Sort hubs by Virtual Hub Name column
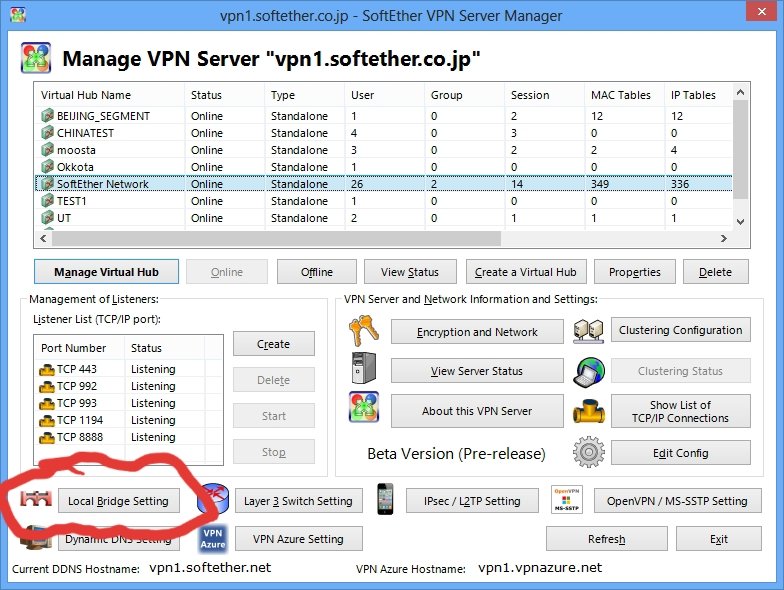Viewport: 784px width, 590px height. tap(110, 94)
